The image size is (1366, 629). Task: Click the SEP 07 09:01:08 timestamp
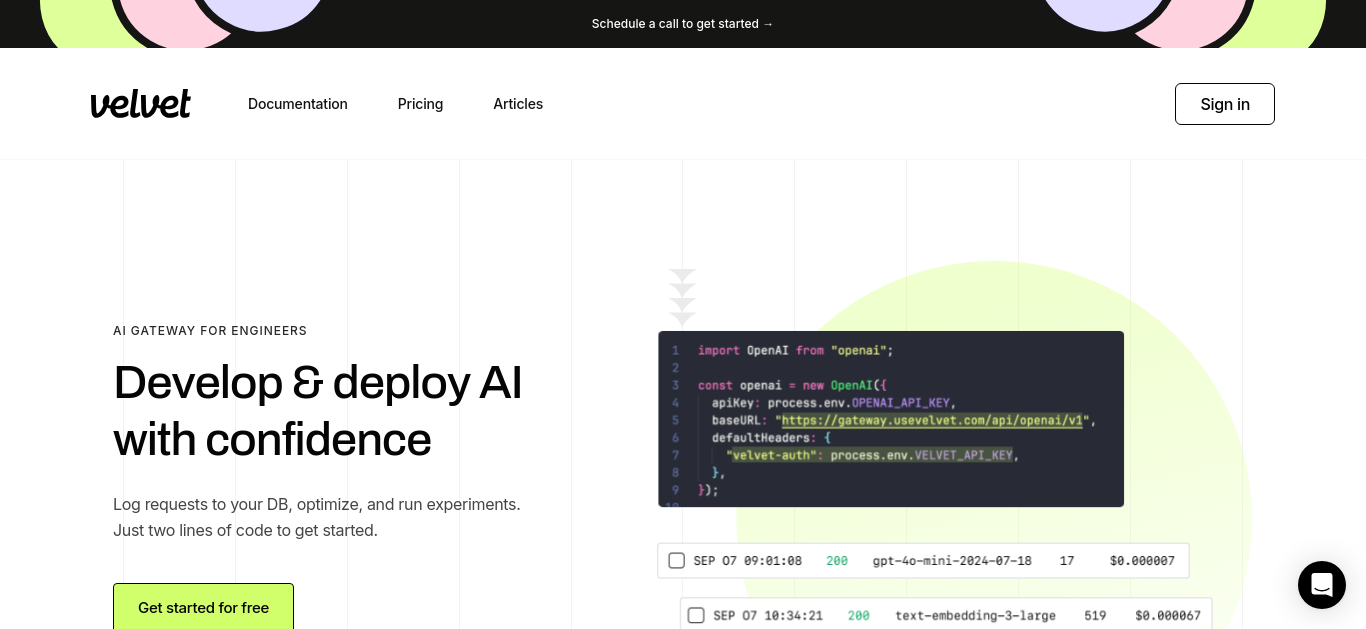click(748, 561)
